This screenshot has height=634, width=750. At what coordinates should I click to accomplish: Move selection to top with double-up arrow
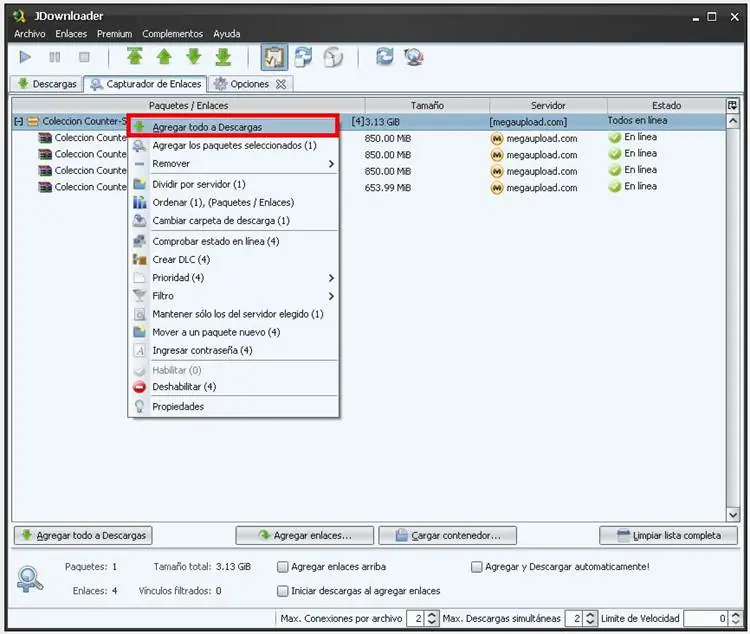tap(135, 56)
